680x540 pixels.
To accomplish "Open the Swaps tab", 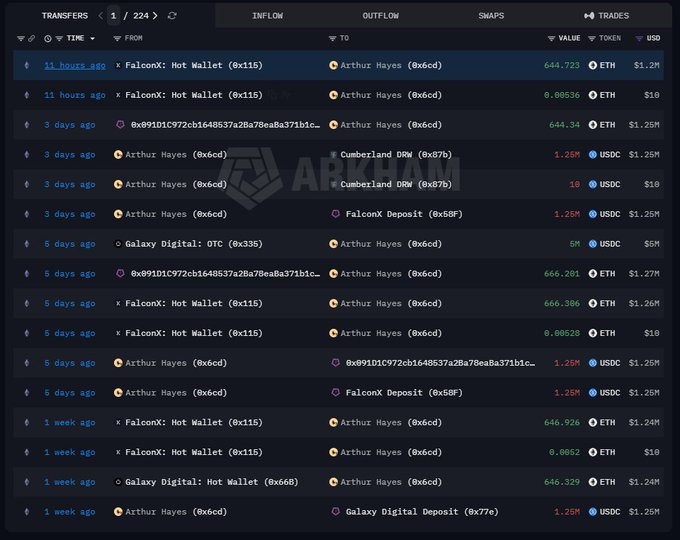I will pos(491,16).
